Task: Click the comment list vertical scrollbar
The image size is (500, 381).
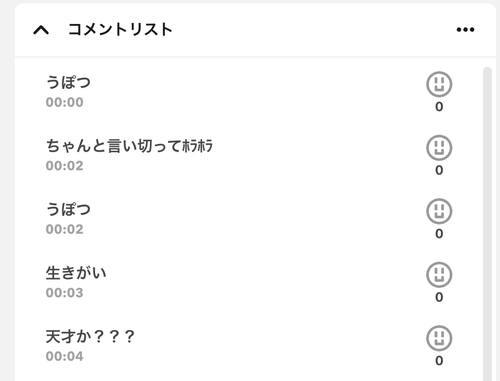Action: 487,224
